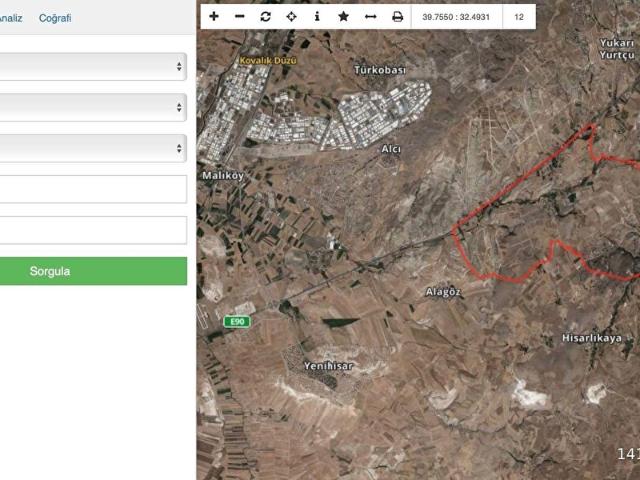Click the Alagöz place label
The width and height of the screenshot is (640, 480).
[443, 292]
